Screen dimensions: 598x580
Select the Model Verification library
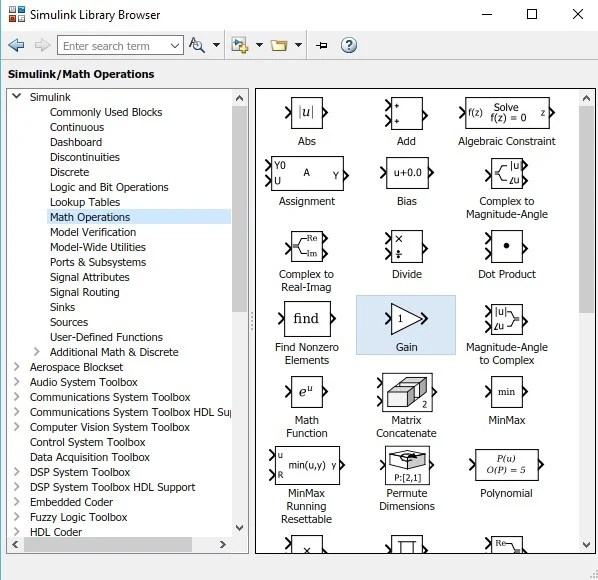click(93, 232)
